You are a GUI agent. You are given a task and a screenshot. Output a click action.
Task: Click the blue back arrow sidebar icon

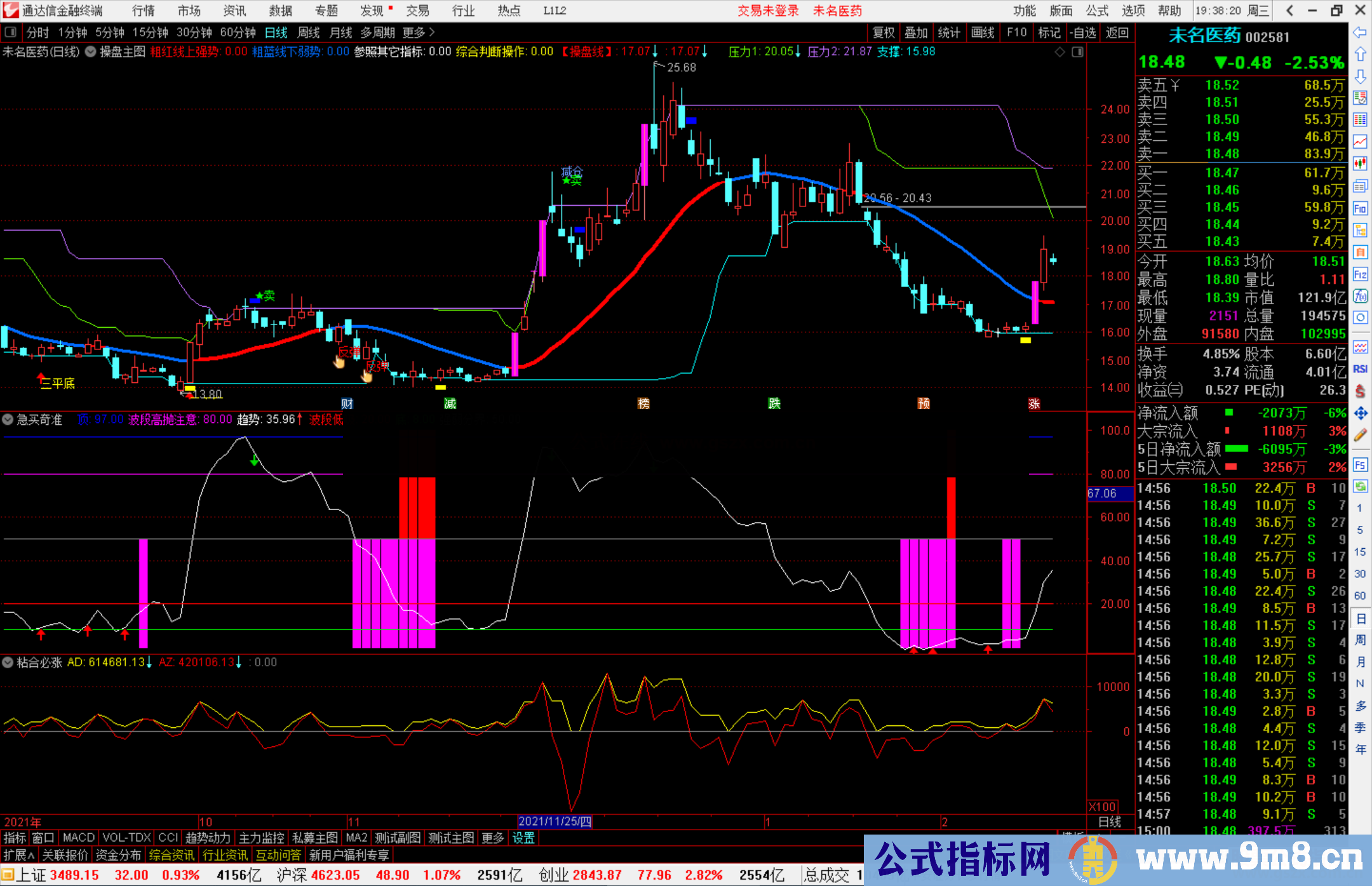pyautogui.click(x=1360, y=32)
